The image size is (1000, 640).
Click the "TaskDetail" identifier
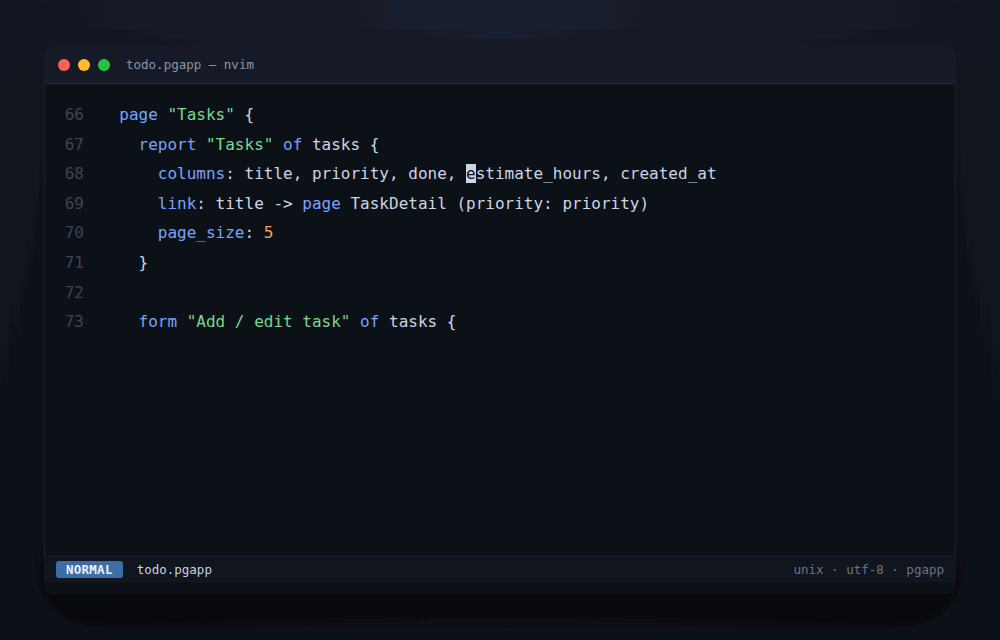398,203
